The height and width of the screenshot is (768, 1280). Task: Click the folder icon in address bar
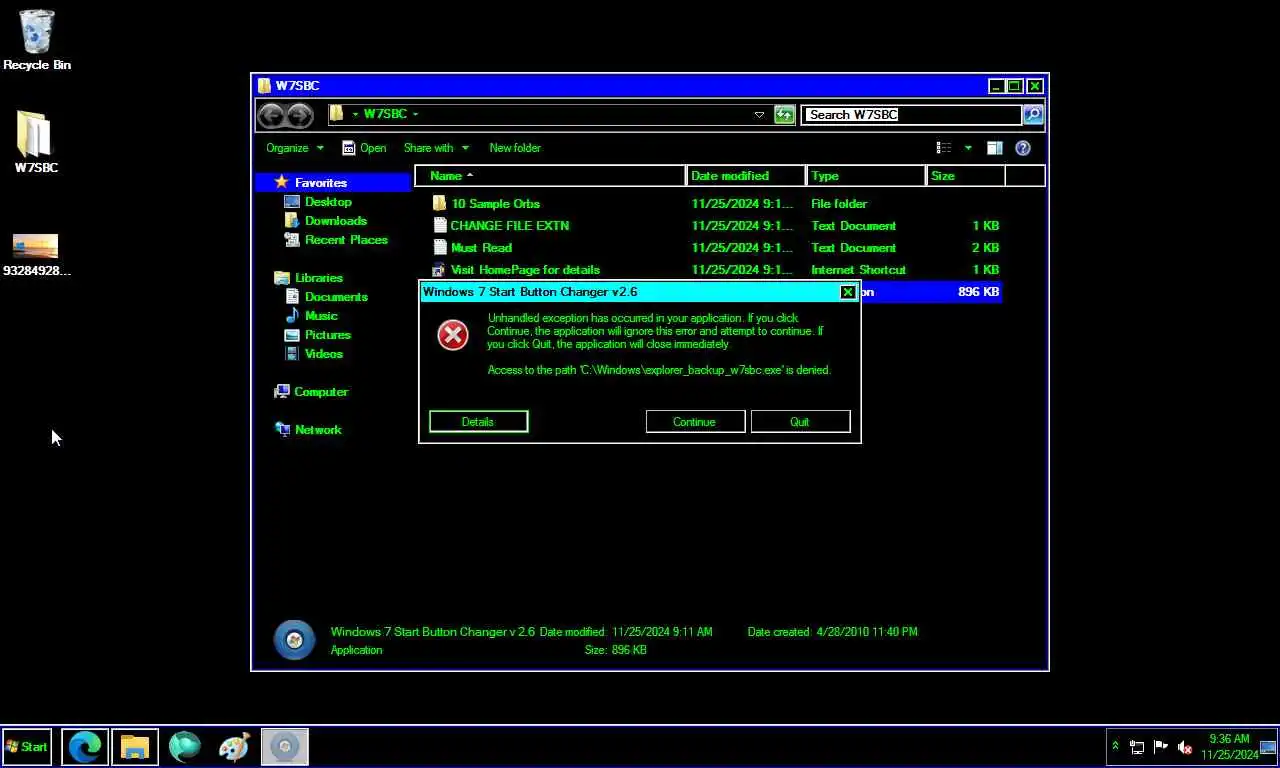[337, 114]
